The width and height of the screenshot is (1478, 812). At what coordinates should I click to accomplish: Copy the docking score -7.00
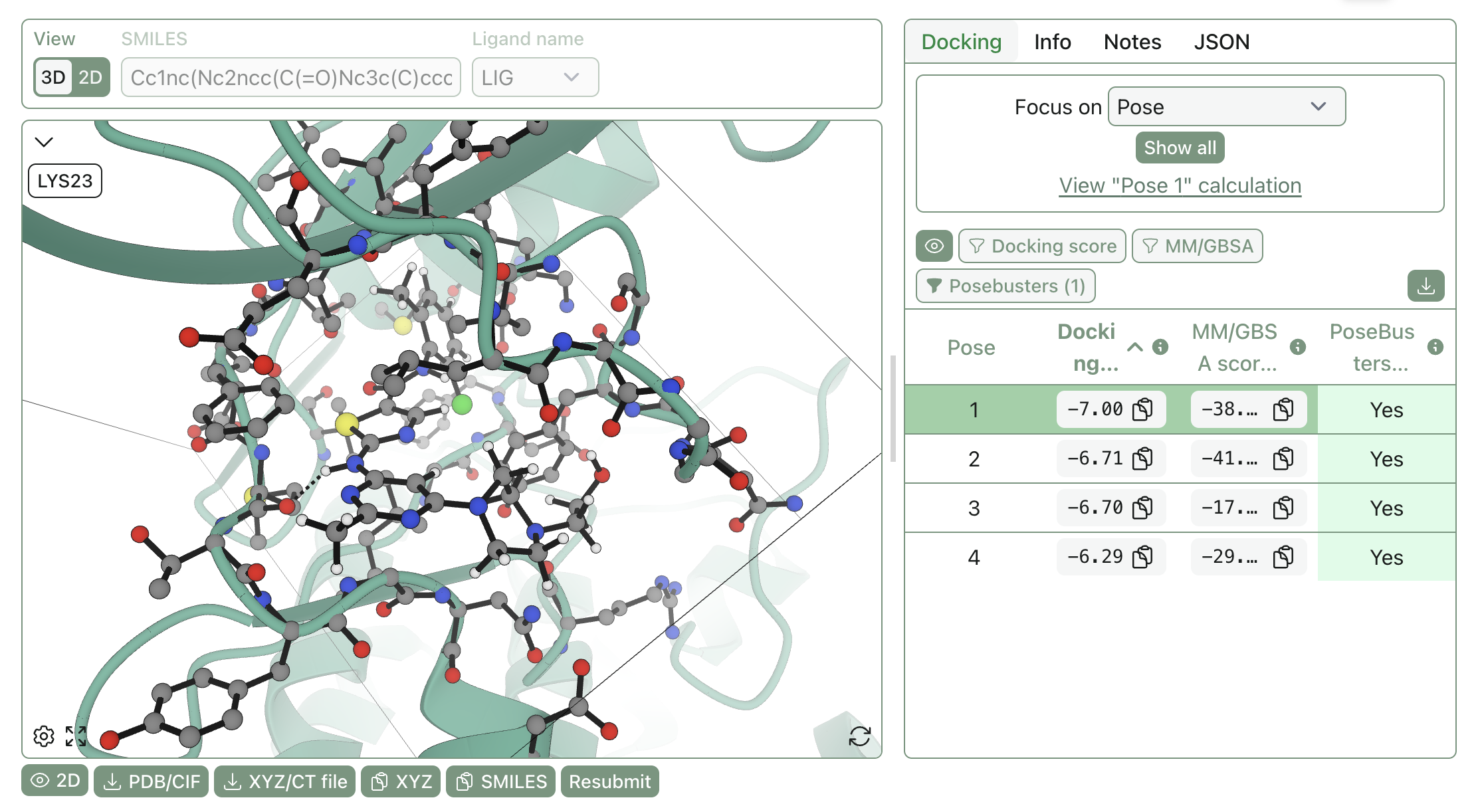coord(1142,409)
